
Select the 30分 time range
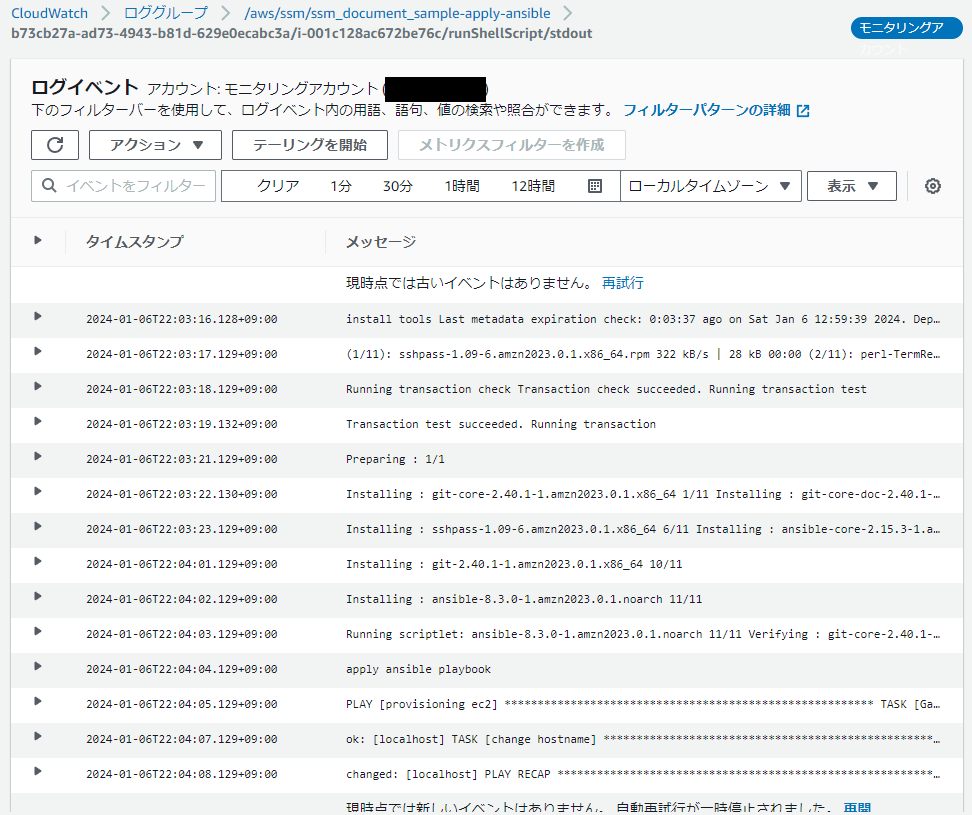point(397,186)
